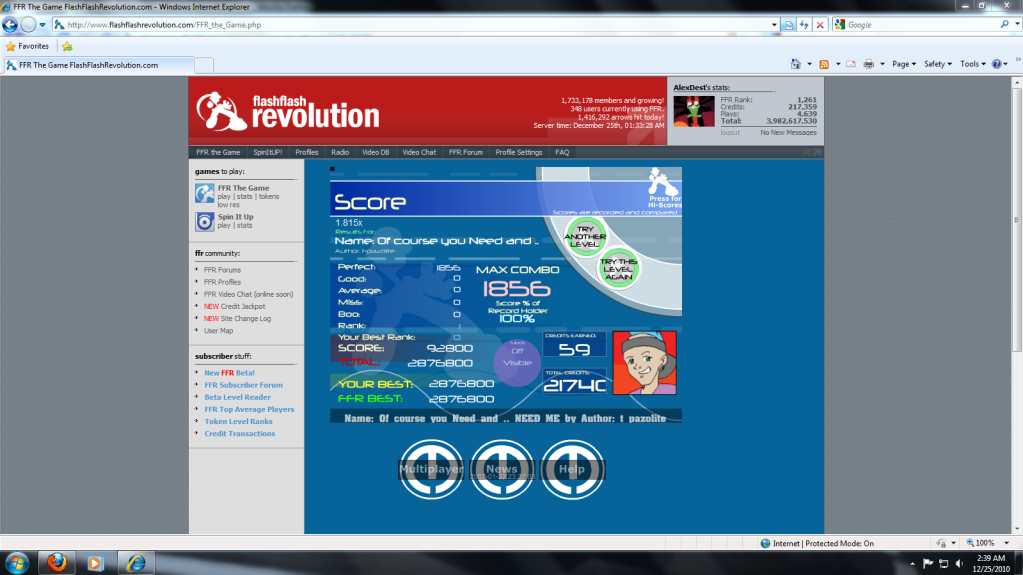1023x575 pixels.
Task: Expand the Tools dropdown menu
Action: point(971,64)
